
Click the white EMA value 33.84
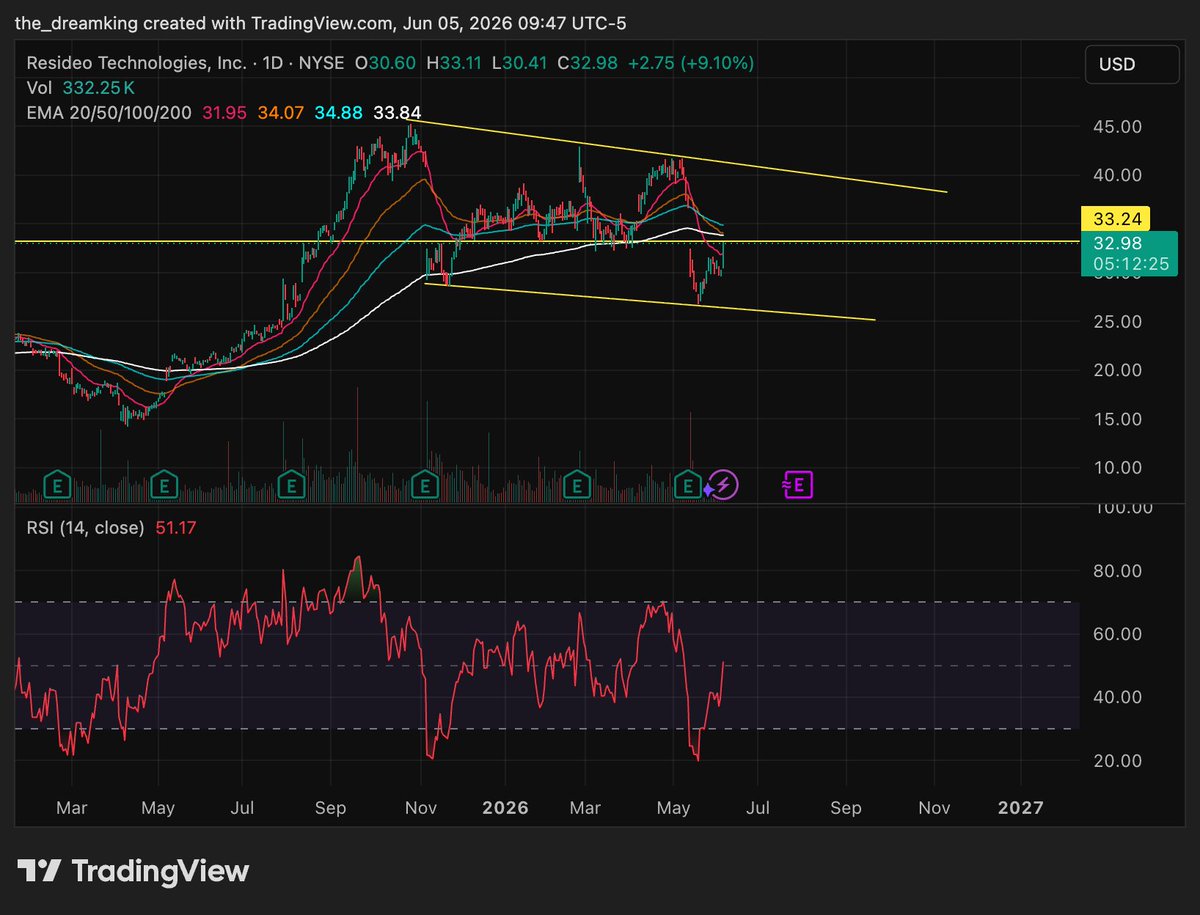pyautogui.click(x=395, y=113)
